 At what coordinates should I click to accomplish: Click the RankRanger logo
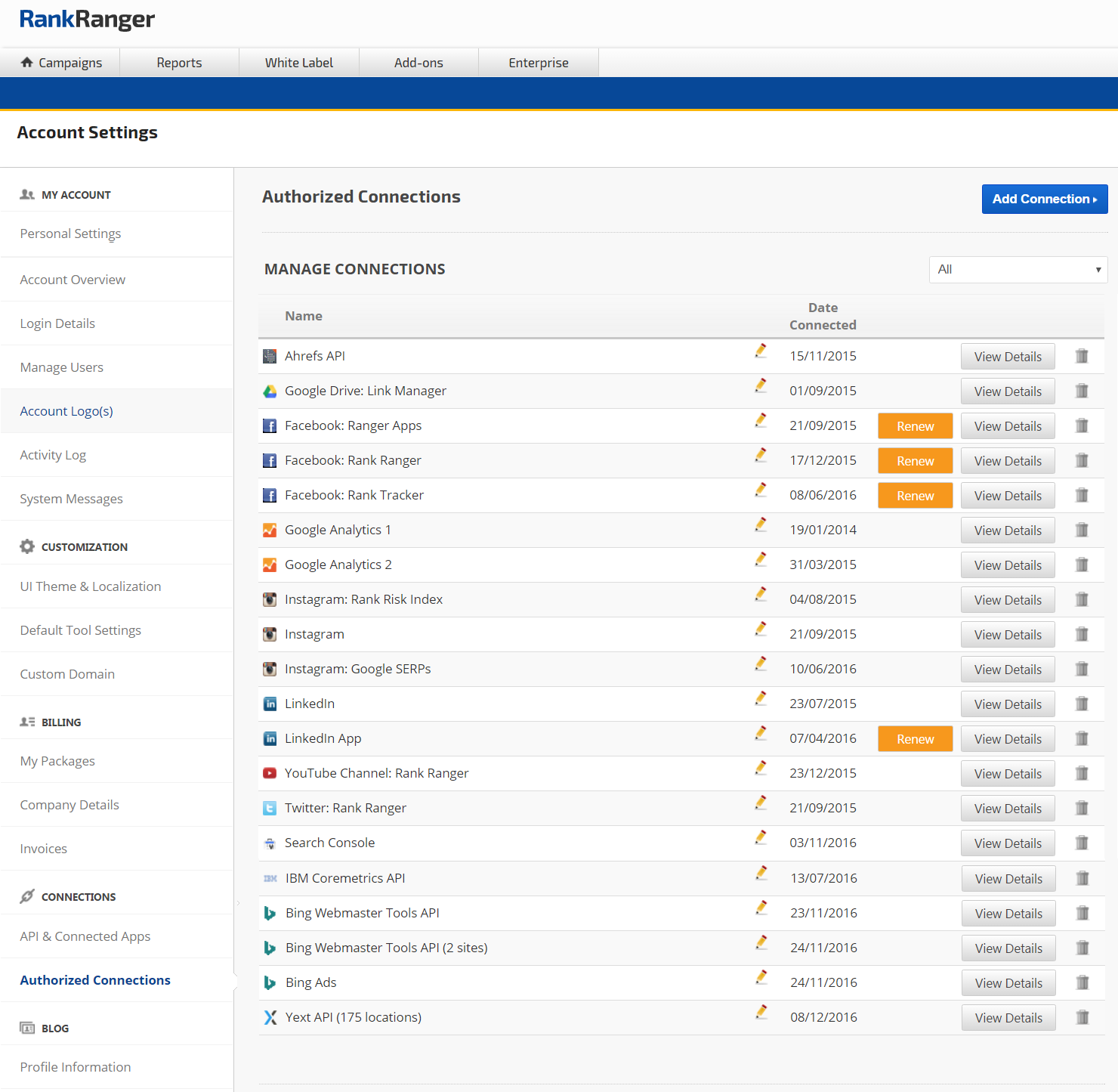87,20
